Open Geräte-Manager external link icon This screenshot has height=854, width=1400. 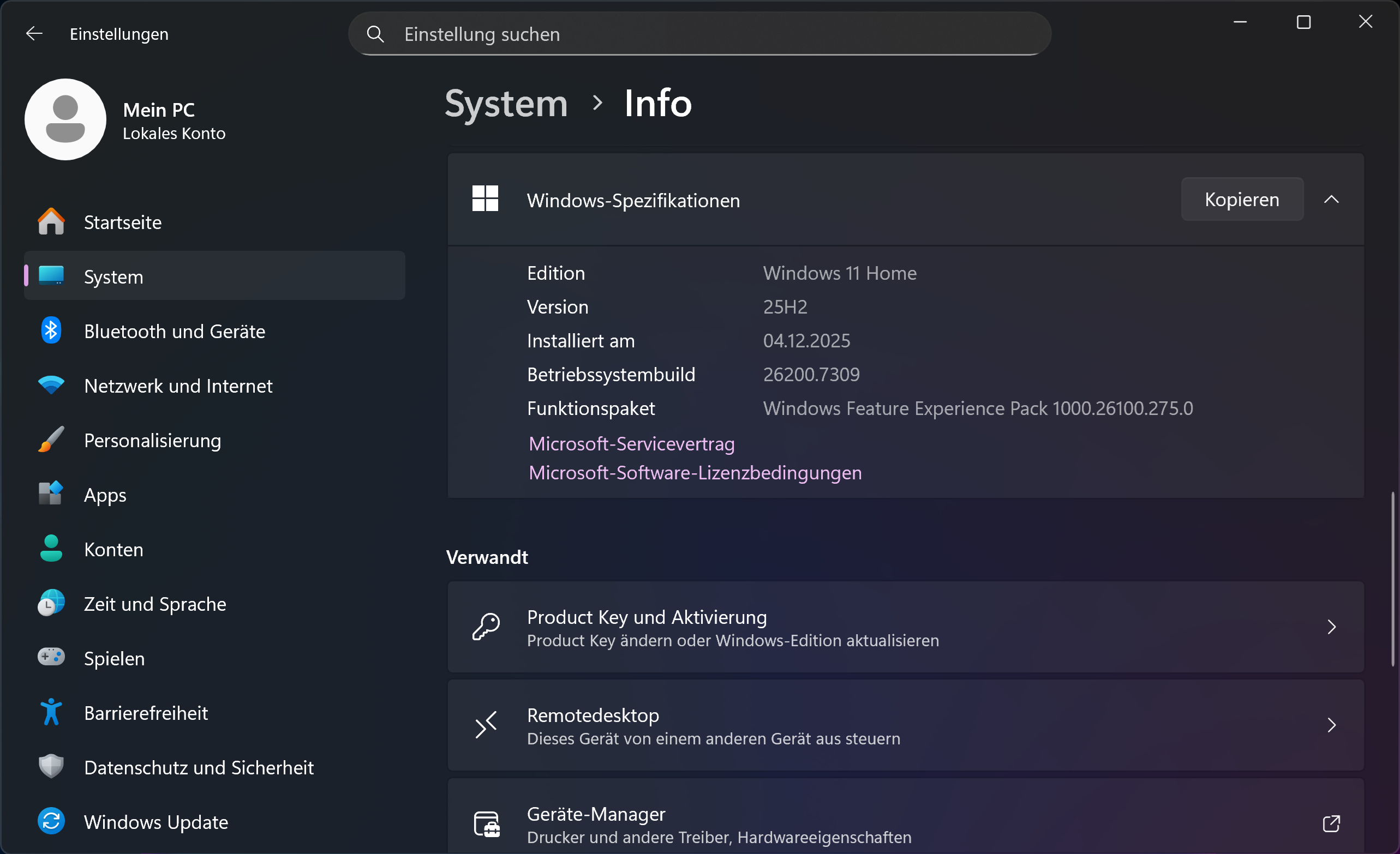(x=1331, y=823)
